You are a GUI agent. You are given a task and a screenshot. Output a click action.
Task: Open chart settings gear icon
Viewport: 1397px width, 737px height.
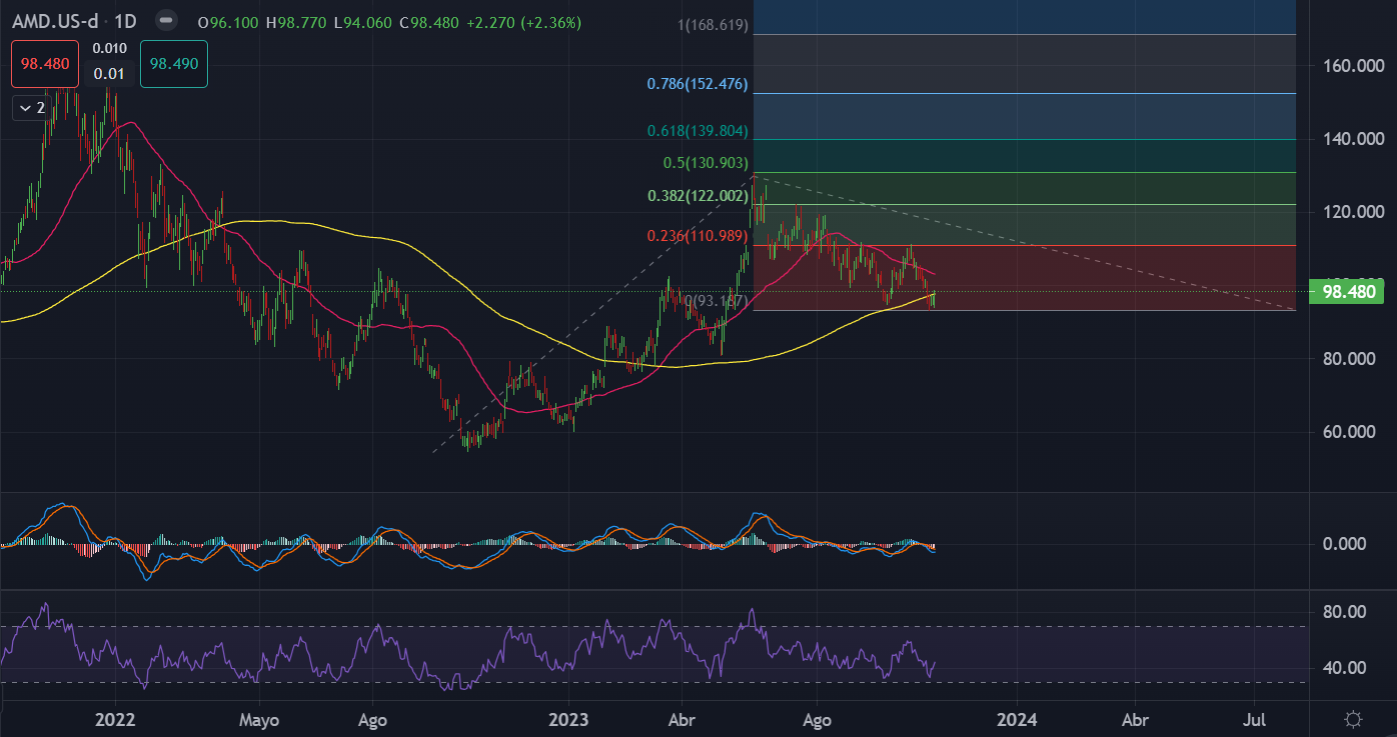(1354, 719)
